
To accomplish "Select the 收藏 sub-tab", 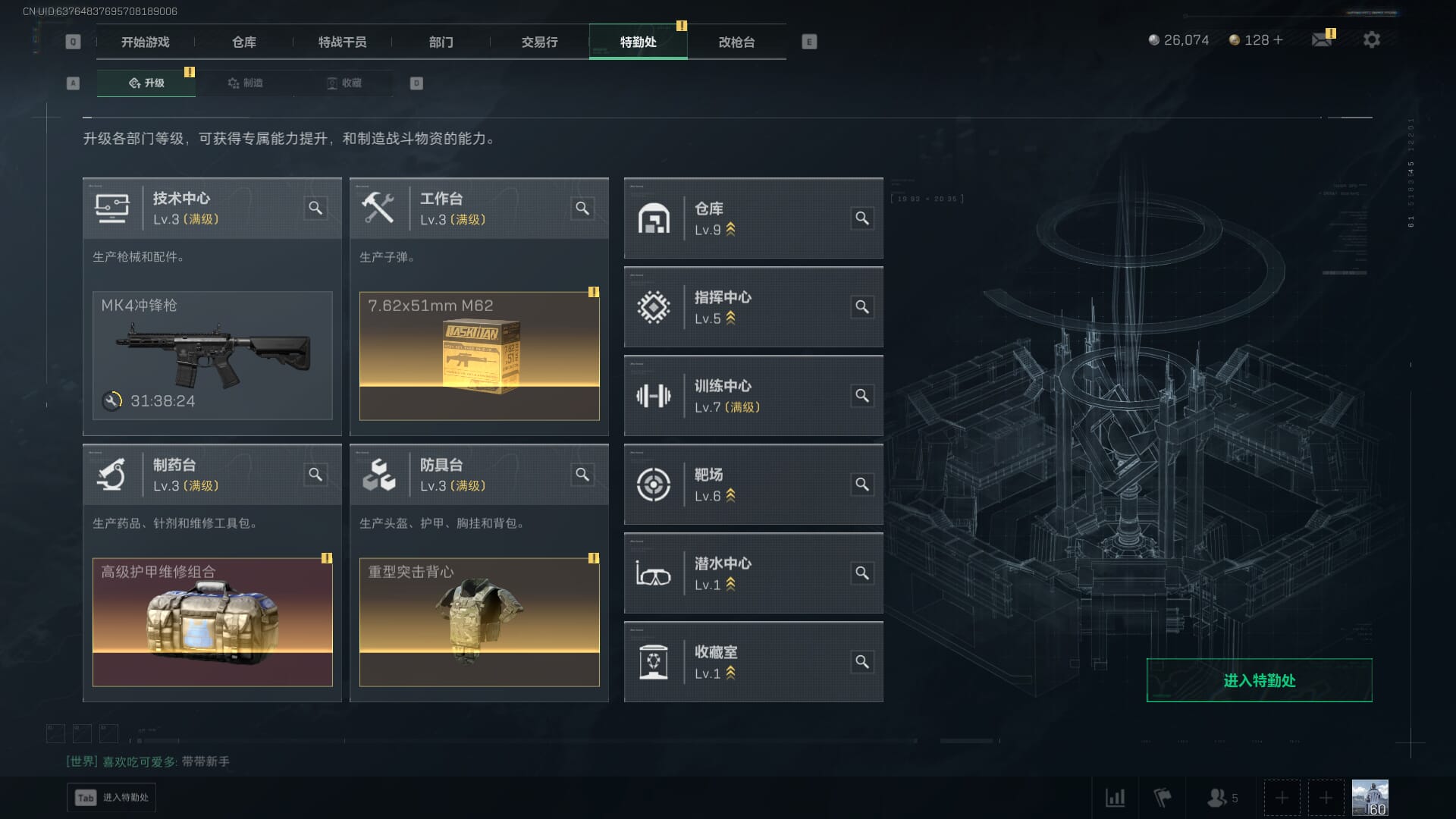I will tap(344, 83).
